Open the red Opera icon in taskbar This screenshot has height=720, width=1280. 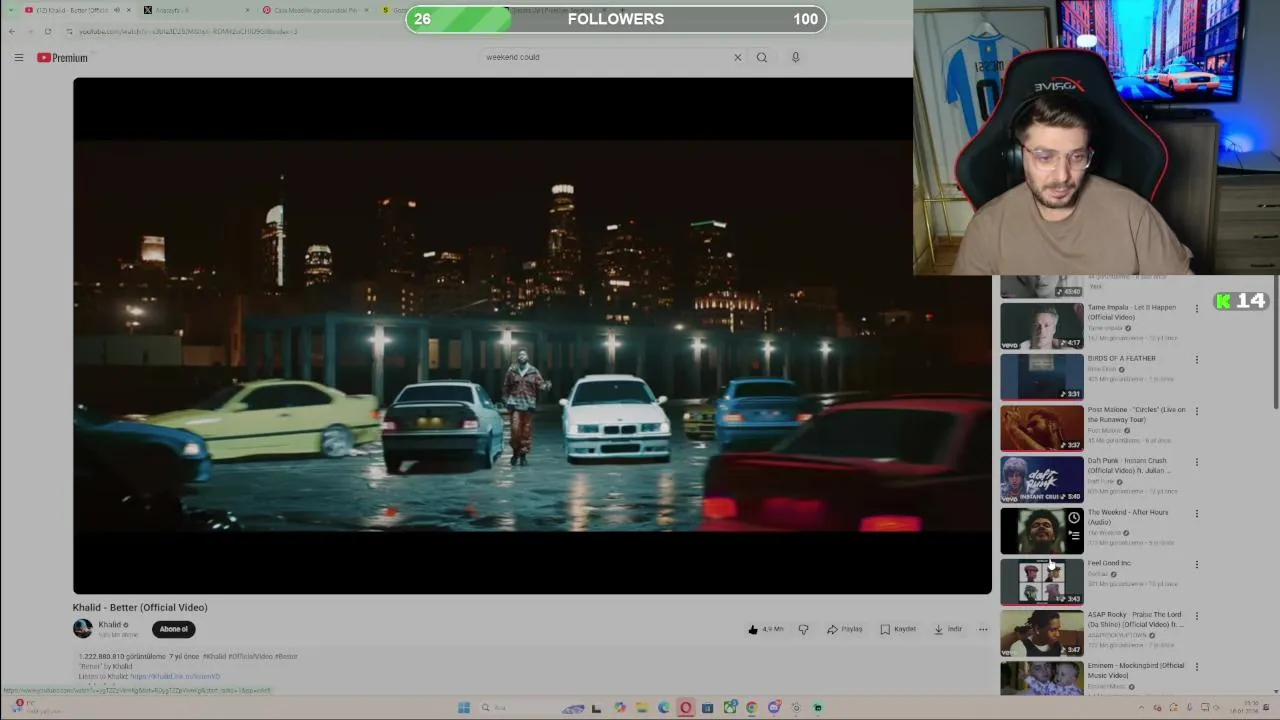coord(686,708)
